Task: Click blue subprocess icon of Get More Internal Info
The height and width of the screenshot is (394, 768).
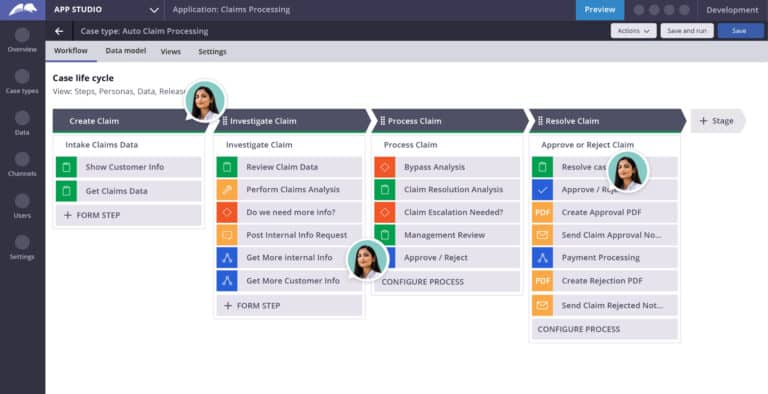Action: pos(227,258)
